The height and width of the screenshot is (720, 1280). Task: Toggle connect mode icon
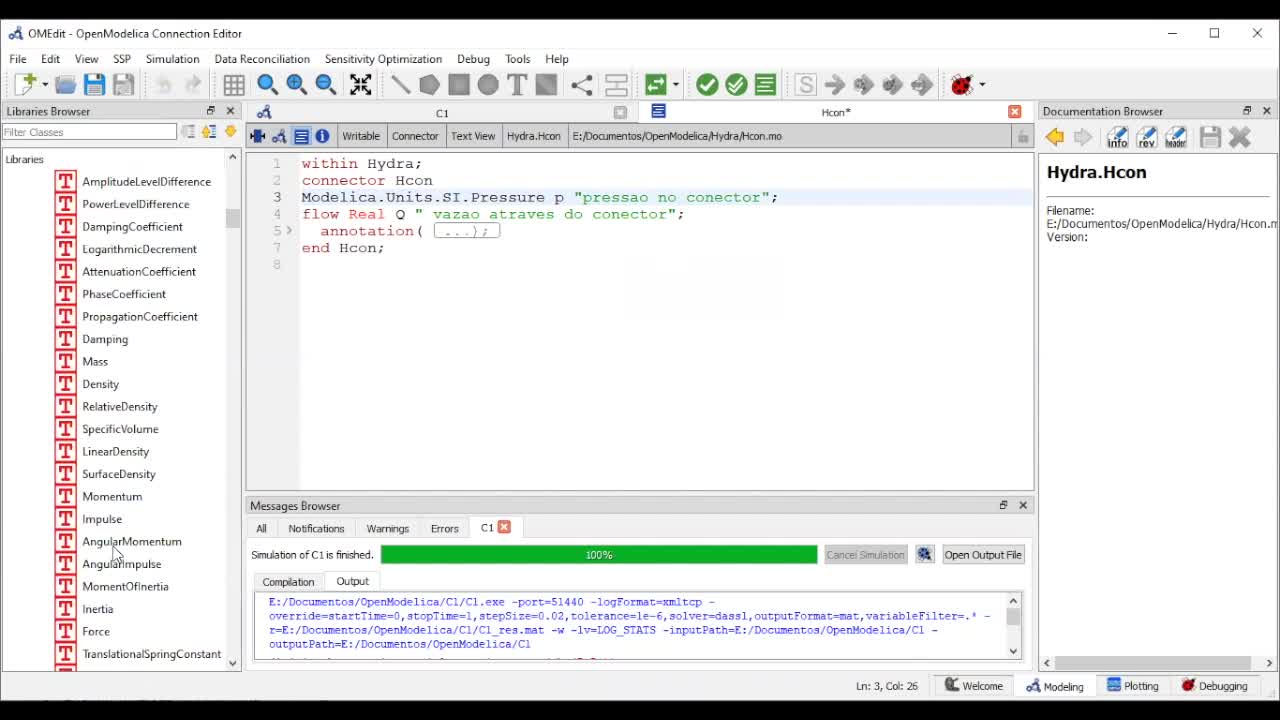[x=581, y=85]
